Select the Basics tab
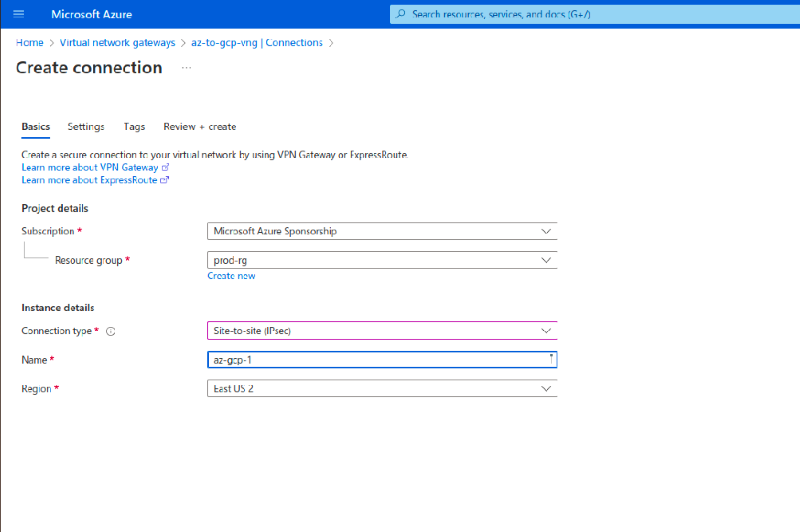The image size is (800, 532). coord(35,127)
